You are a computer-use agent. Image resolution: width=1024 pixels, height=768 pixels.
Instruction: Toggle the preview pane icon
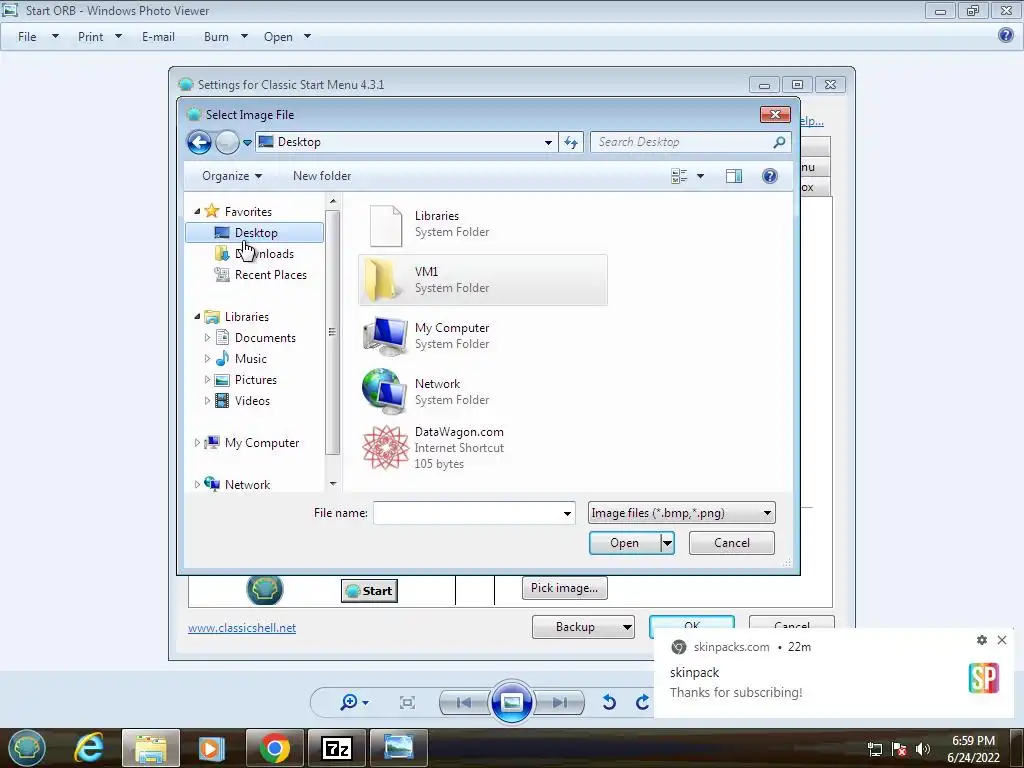pos(733,176)
